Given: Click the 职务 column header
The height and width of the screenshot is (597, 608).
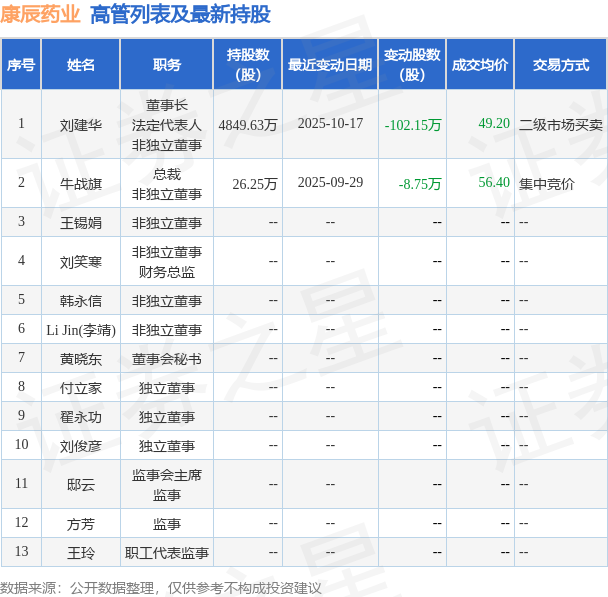Looking at the screenshot, I should click(x=167, y=65).
